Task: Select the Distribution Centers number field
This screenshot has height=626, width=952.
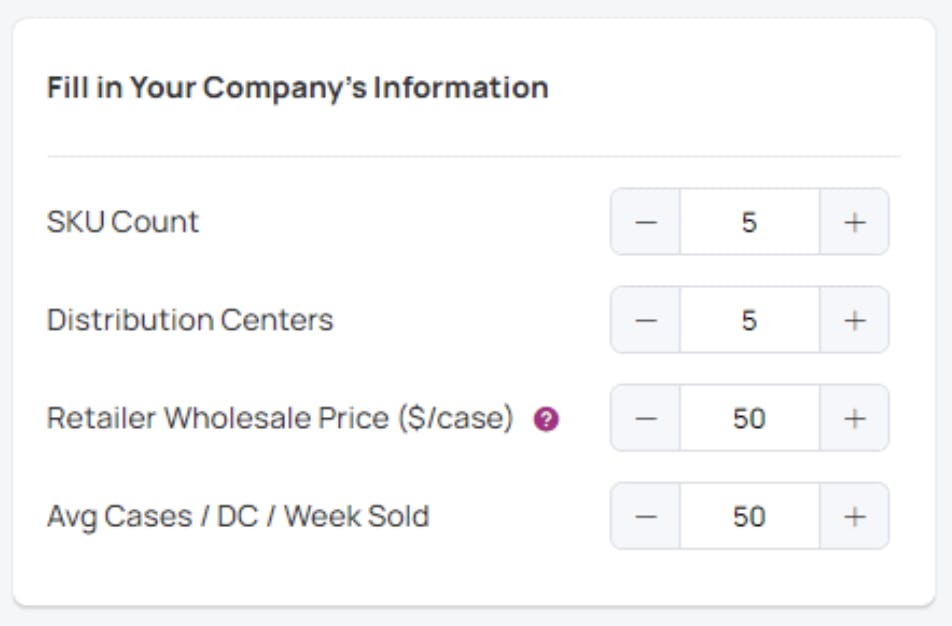Action: [x=749, y=320]
